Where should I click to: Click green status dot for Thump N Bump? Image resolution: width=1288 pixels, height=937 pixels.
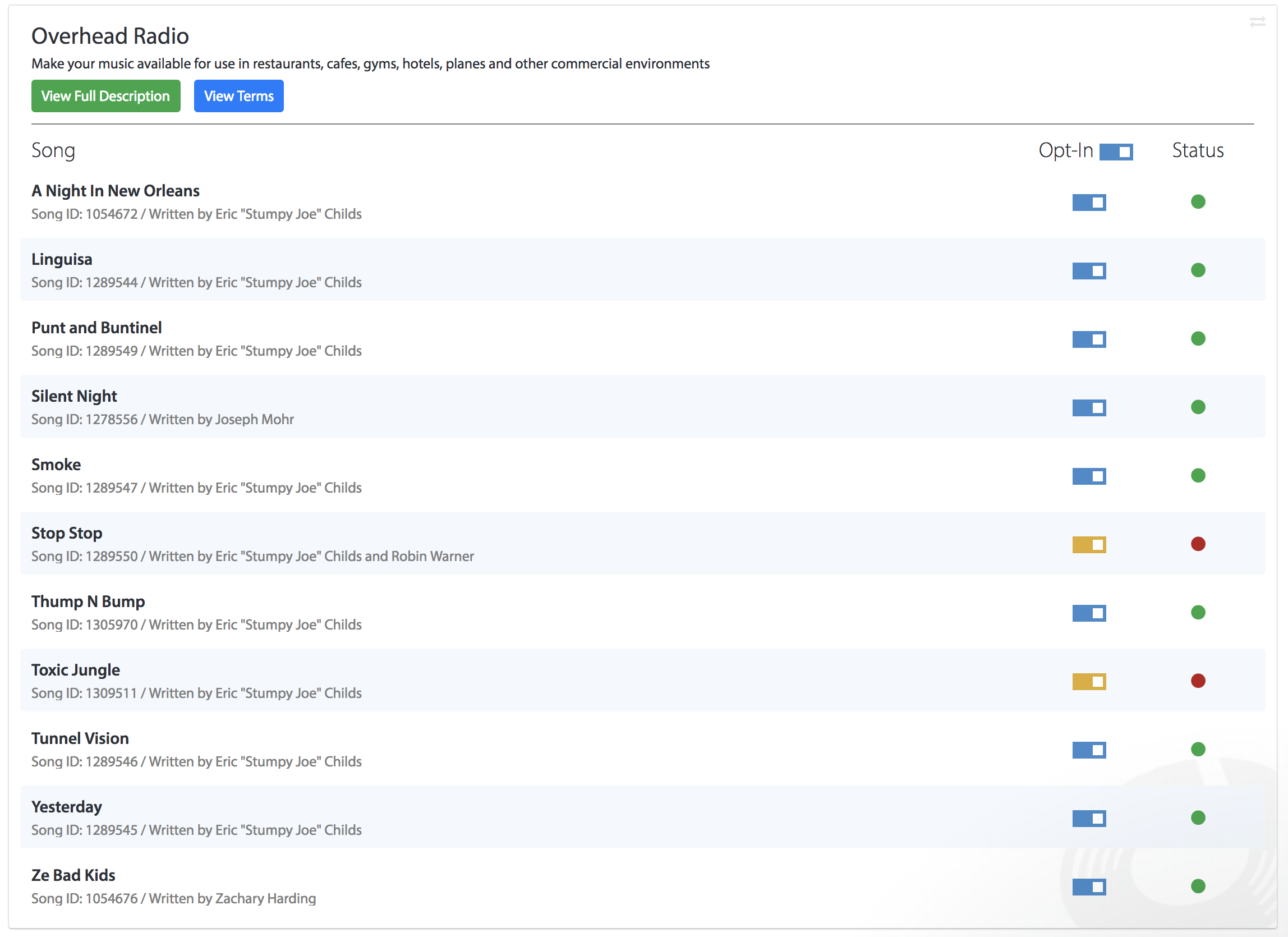[x=1198, y=612]
